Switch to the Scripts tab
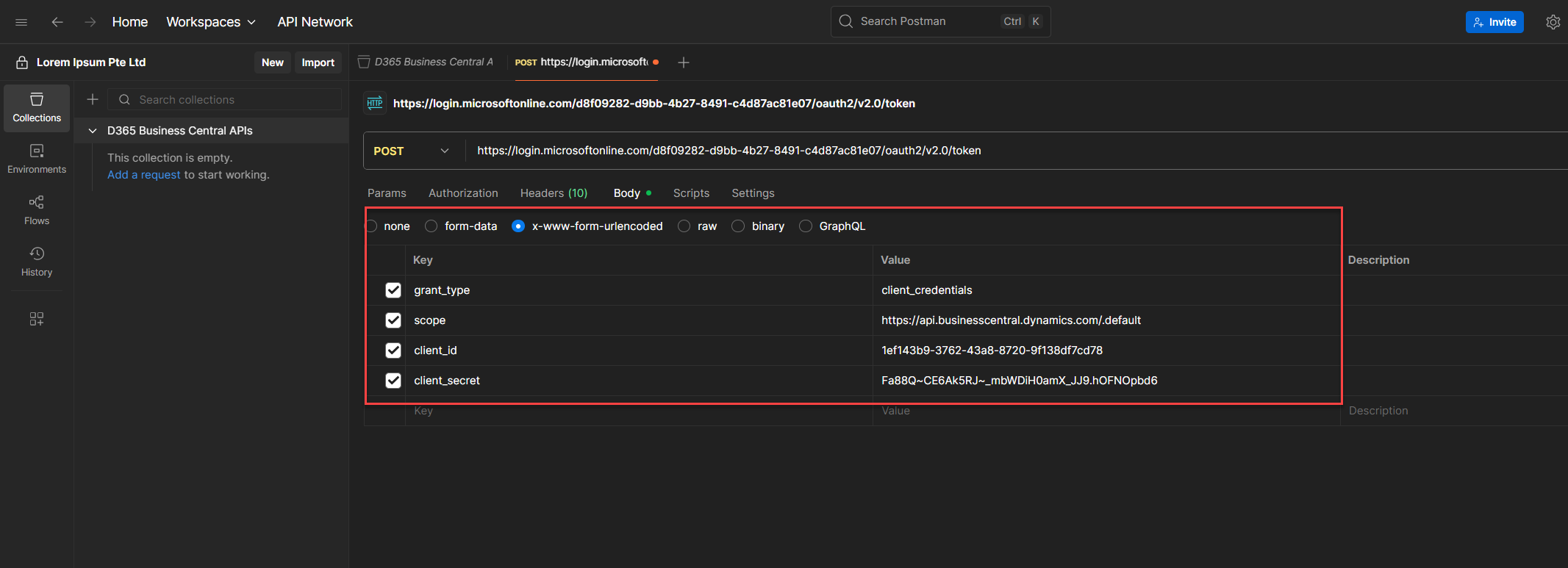 click(x=691, y=193)
